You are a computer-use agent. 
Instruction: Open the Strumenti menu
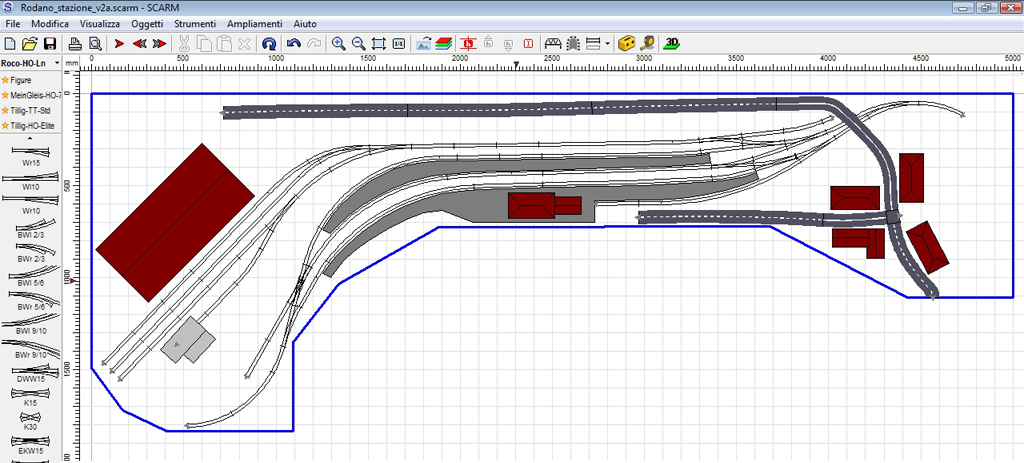click(x=194, y=22)
